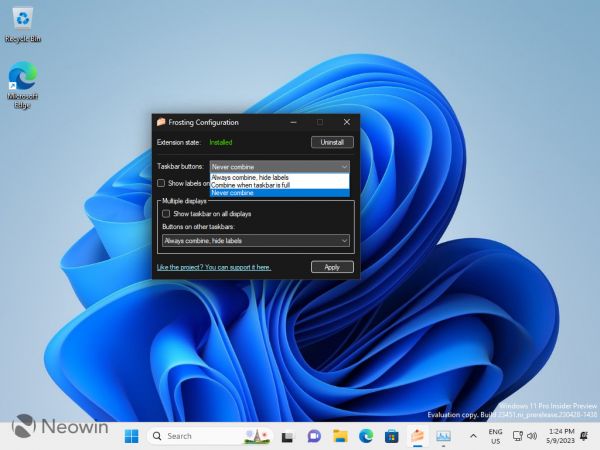Screen dimensions: 600x450
Task: Pick the Never combine list option
Action: (250, 193)
